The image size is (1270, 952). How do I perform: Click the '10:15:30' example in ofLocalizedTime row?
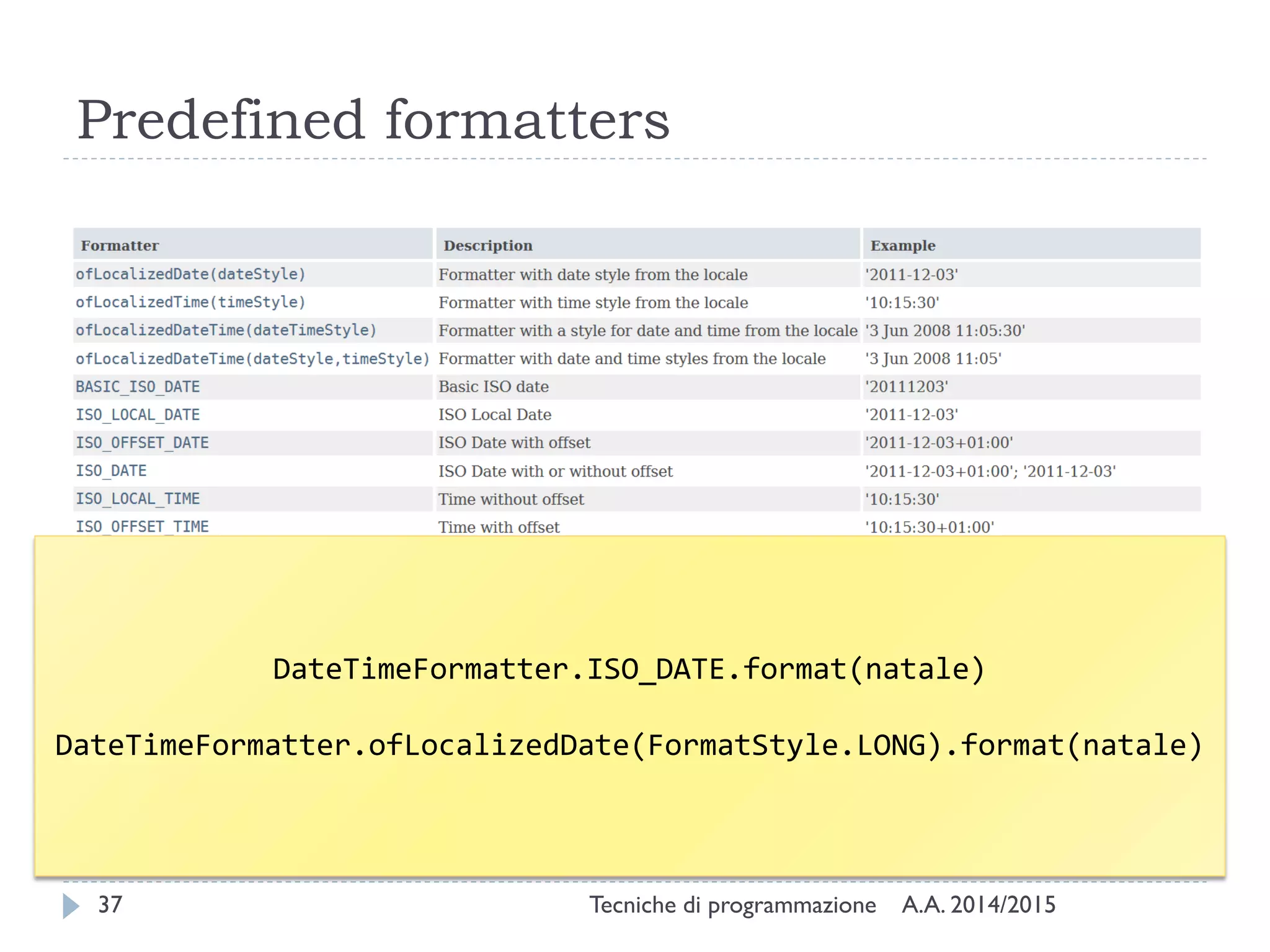(x=902, y=302)
